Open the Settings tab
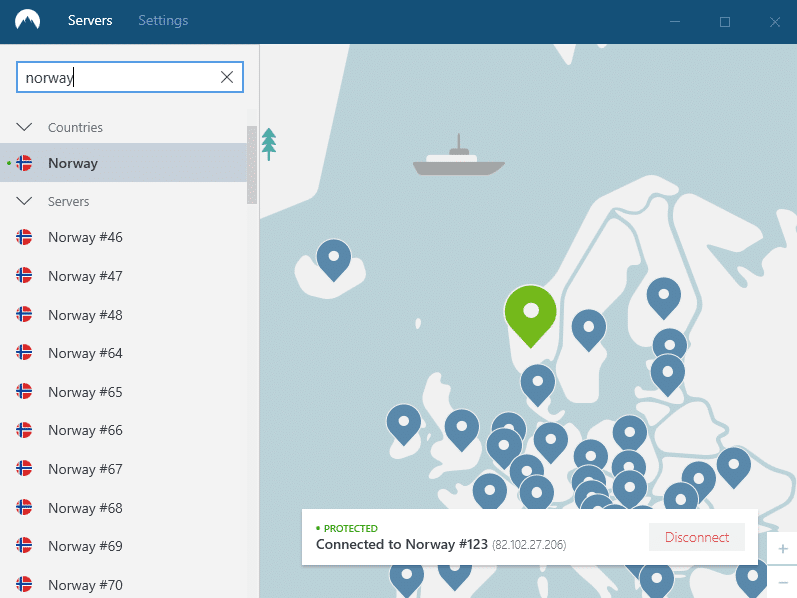Screen dimensions: 797x598 tap(163, 20)
